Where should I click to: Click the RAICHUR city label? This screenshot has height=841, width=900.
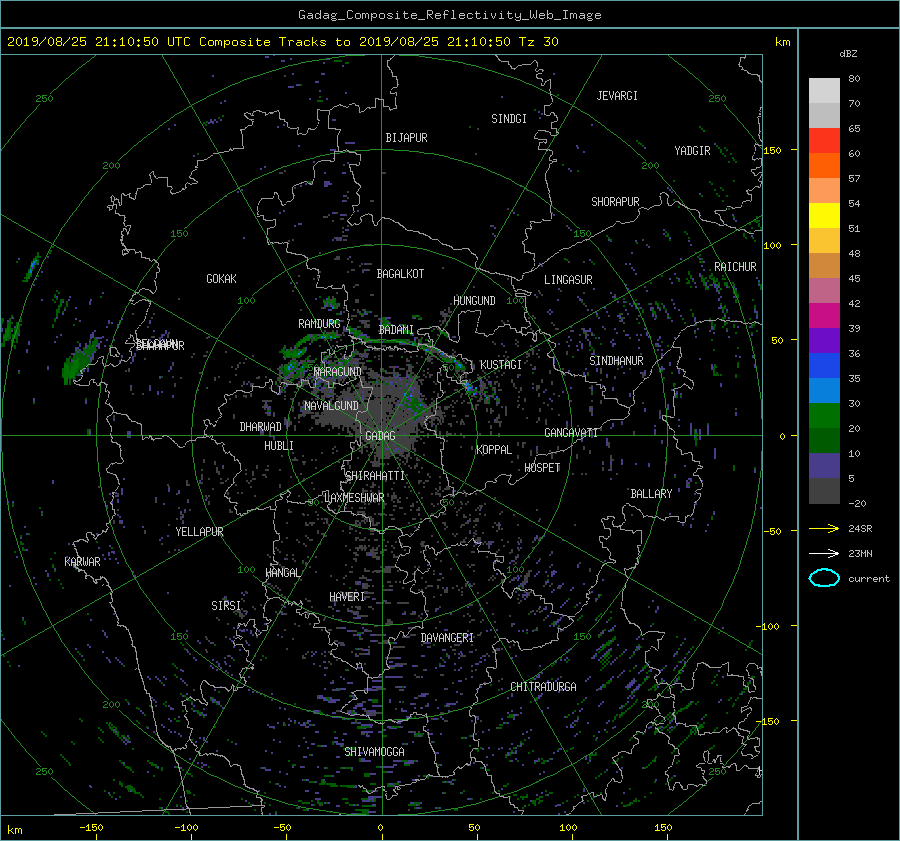click(735, 267)
